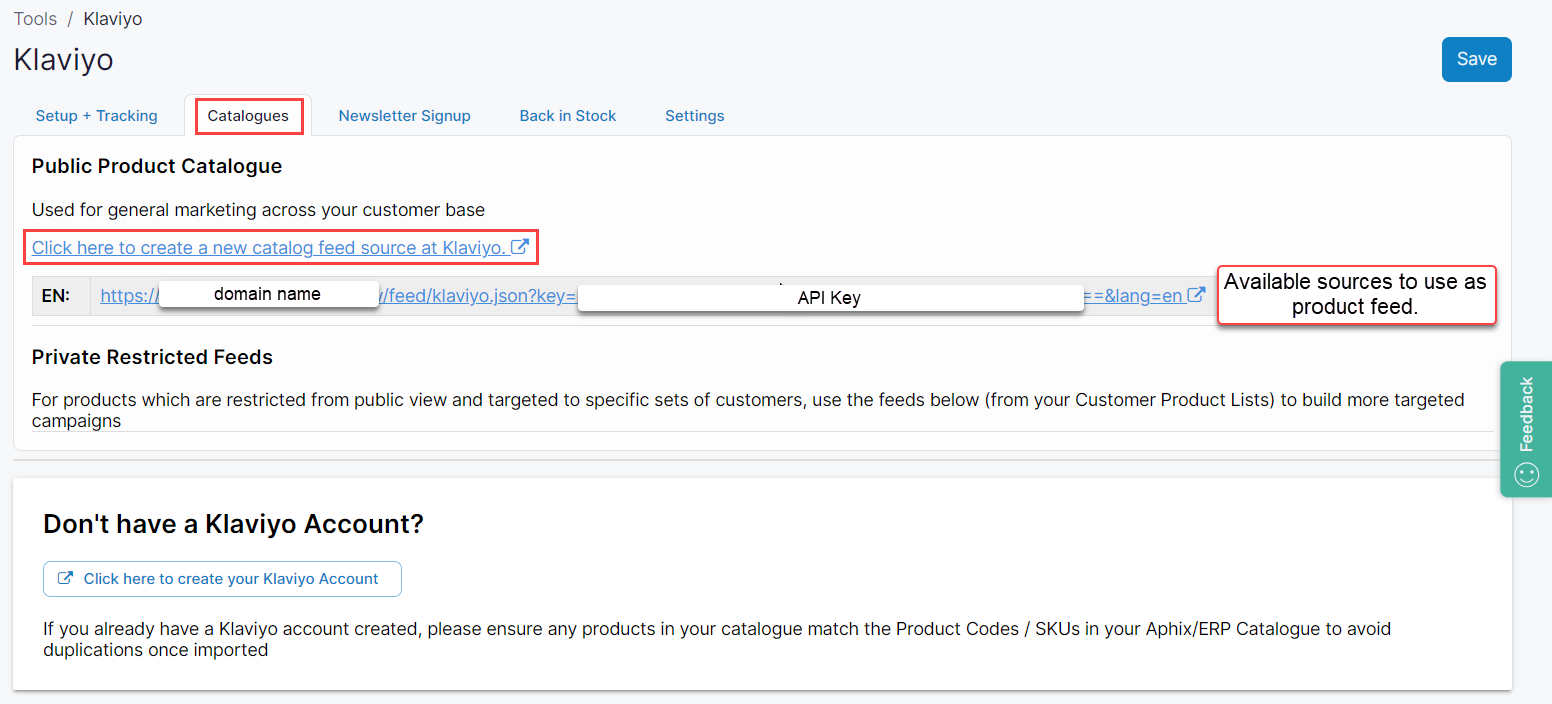This screenshot has height=704, width=1552.
Task: Click the external-link icon ending the EN feed URL
Action: (1196, 295)
